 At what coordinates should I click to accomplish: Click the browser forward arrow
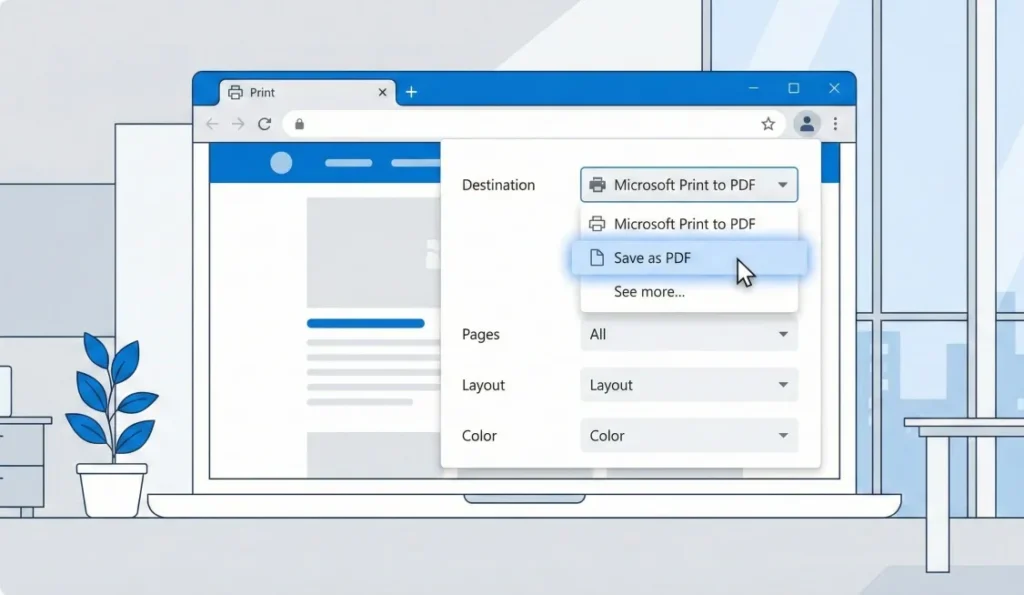(238, 124)
